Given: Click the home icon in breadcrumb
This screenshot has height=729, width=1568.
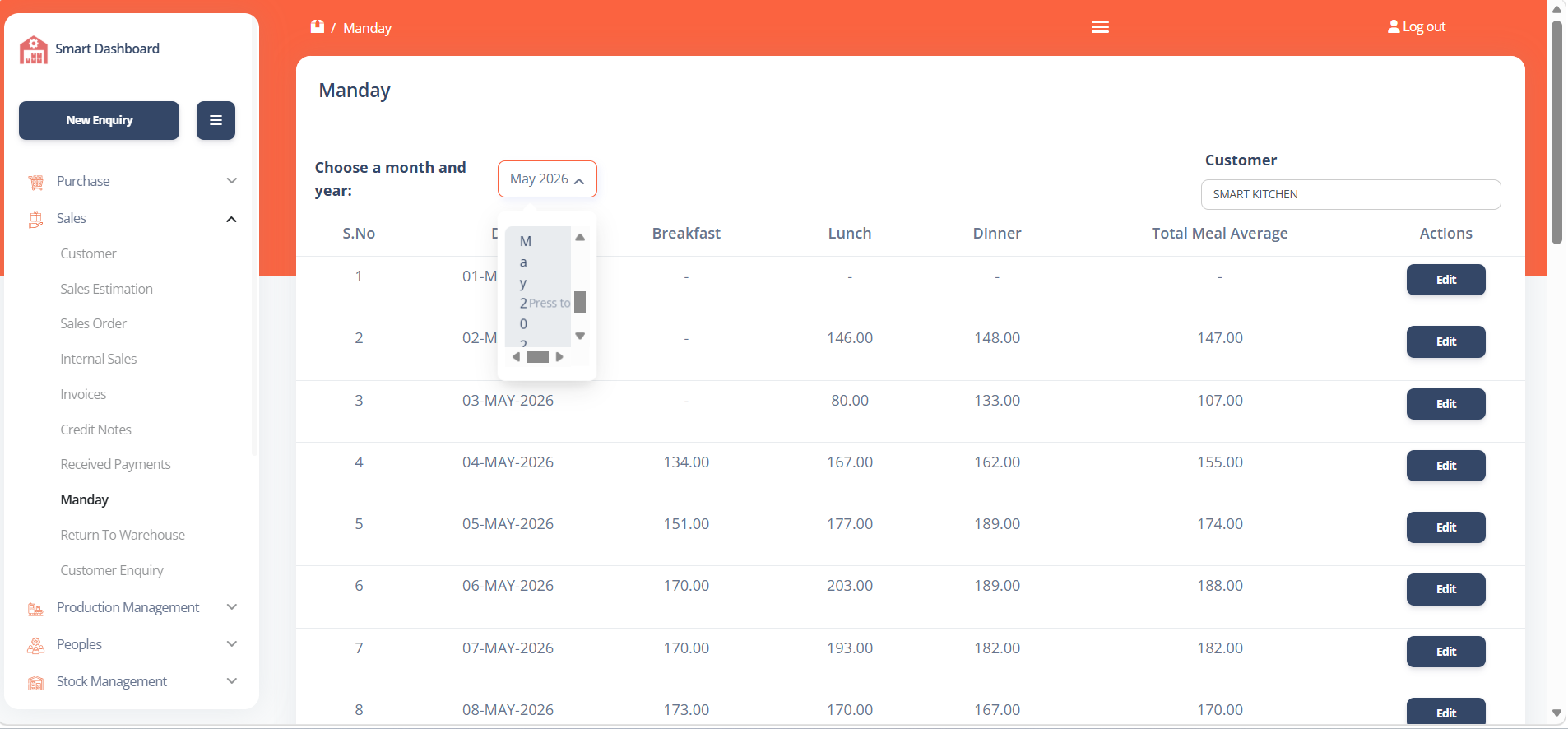Looking at the screenshot, I should [x=318, y=26].
